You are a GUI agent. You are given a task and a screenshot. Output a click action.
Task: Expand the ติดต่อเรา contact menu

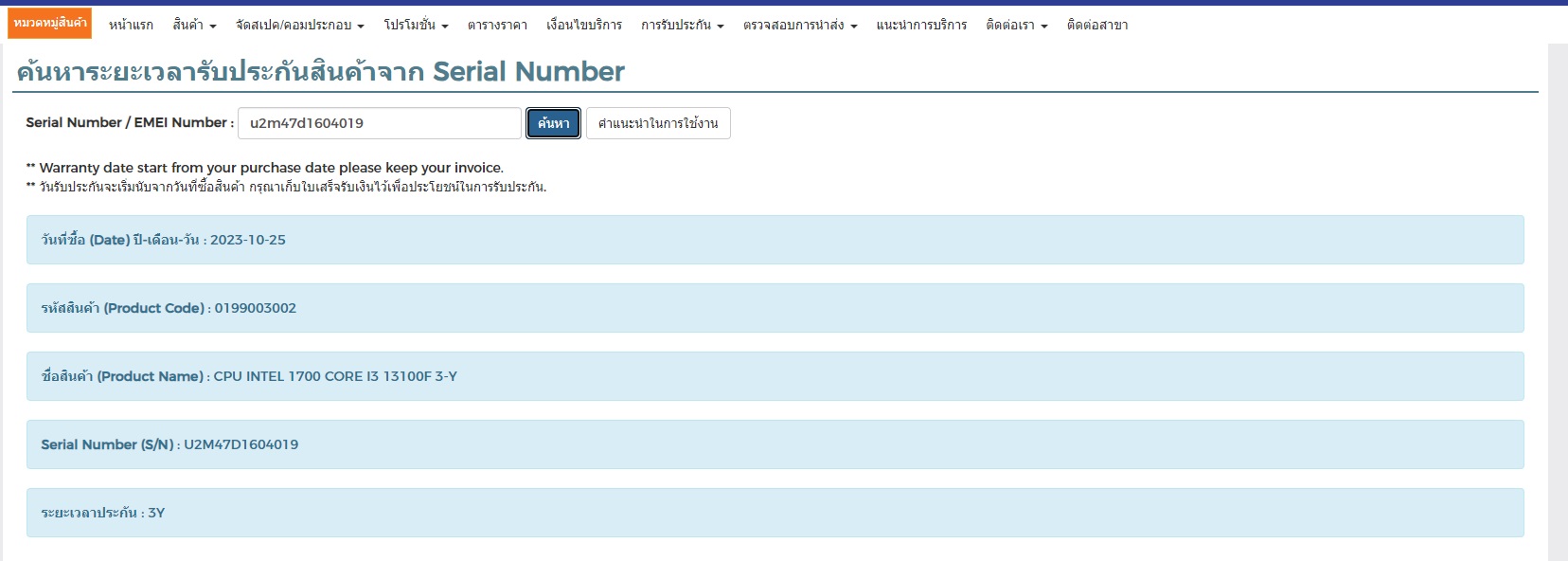click(1017, 25)
